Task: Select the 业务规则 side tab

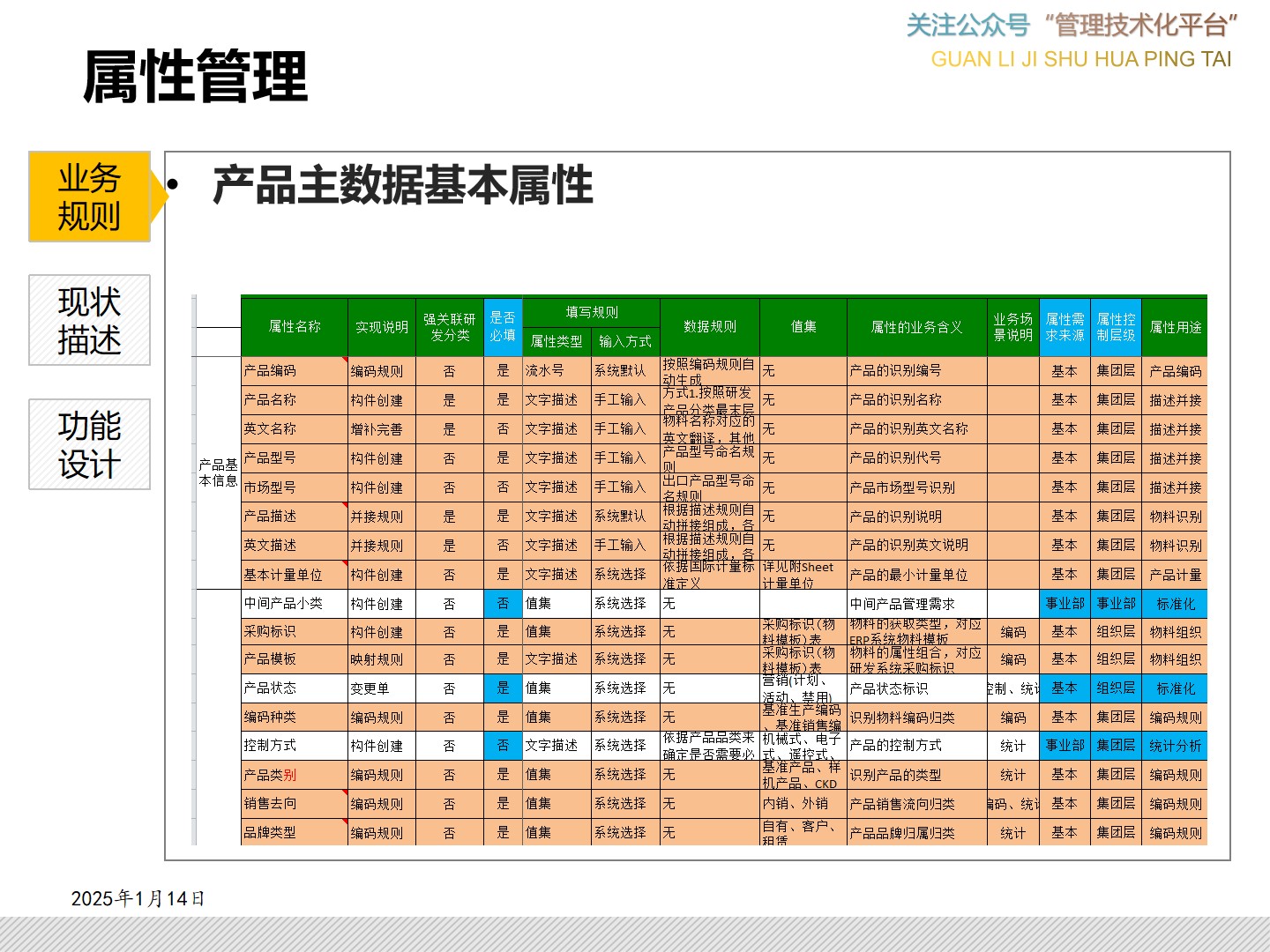Action: (x=89, y=197)
